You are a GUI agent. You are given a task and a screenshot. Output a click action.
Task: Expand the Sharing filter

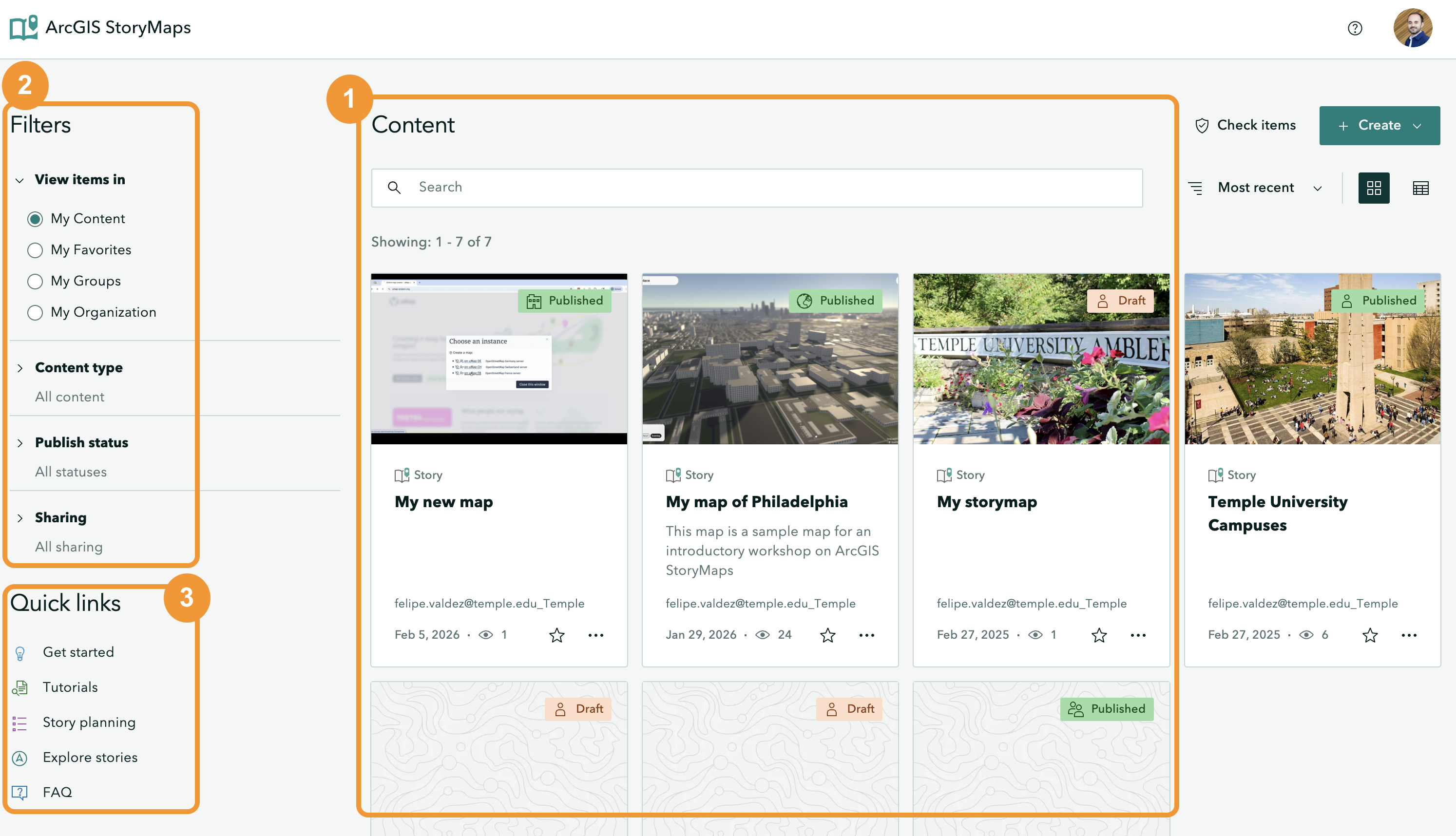pyautogui.click(x=19, y=518)
